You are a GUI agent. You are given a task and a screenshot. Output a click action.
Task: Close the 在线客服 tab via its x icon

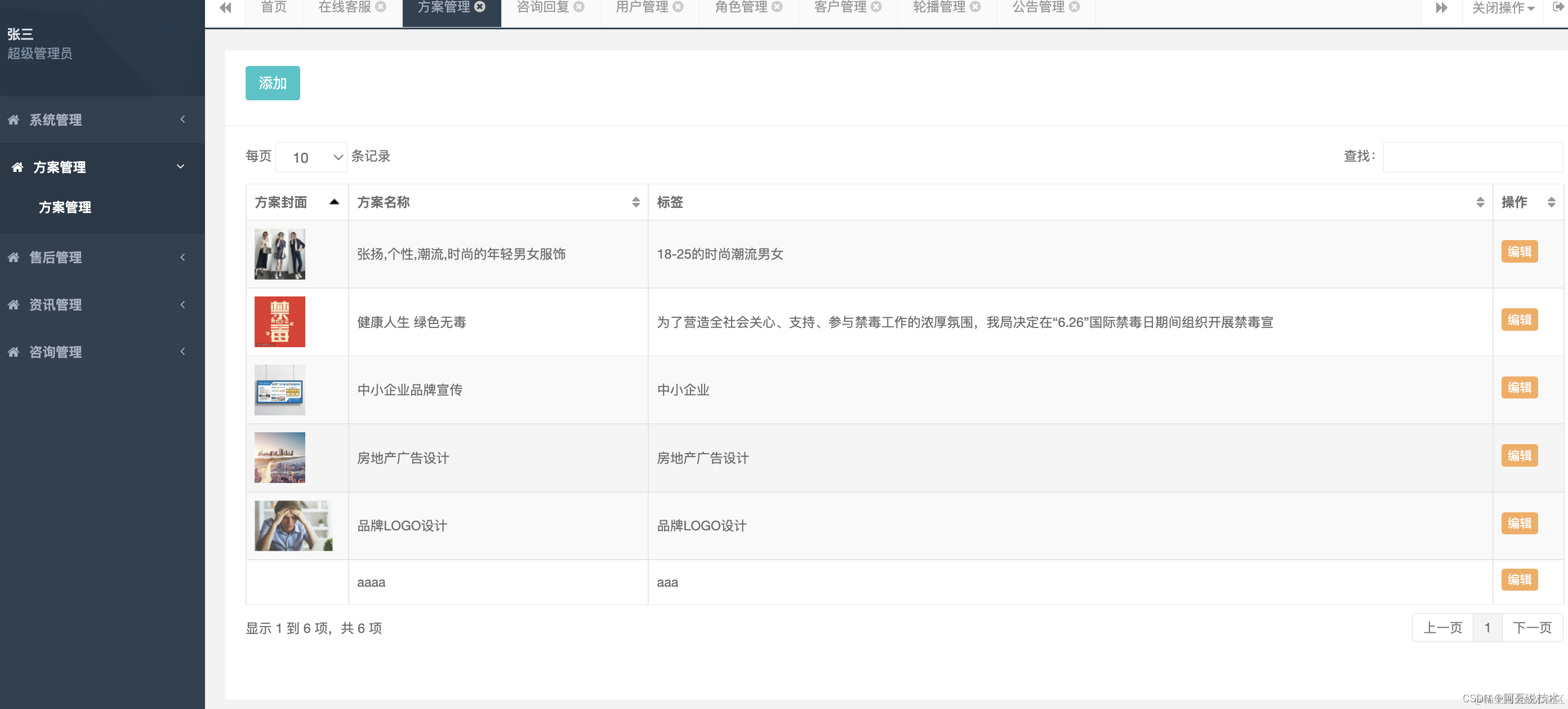(x=380, y=7)
